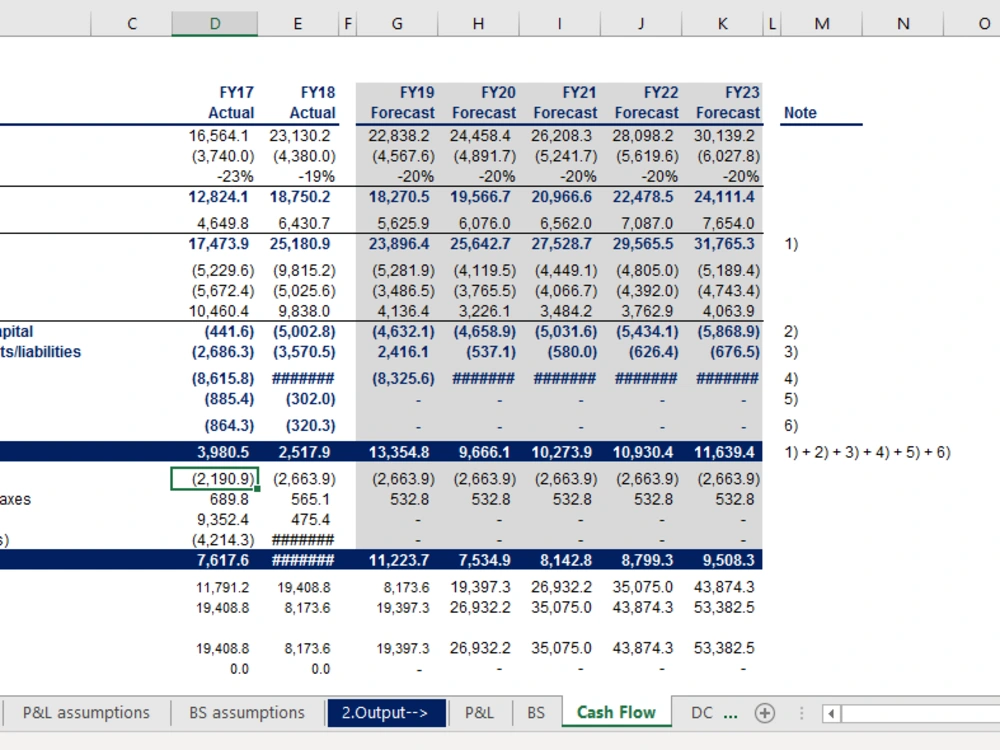Select the FY17 Actual header cell
Screen dimensions: 1000x750
click(231, 103)
